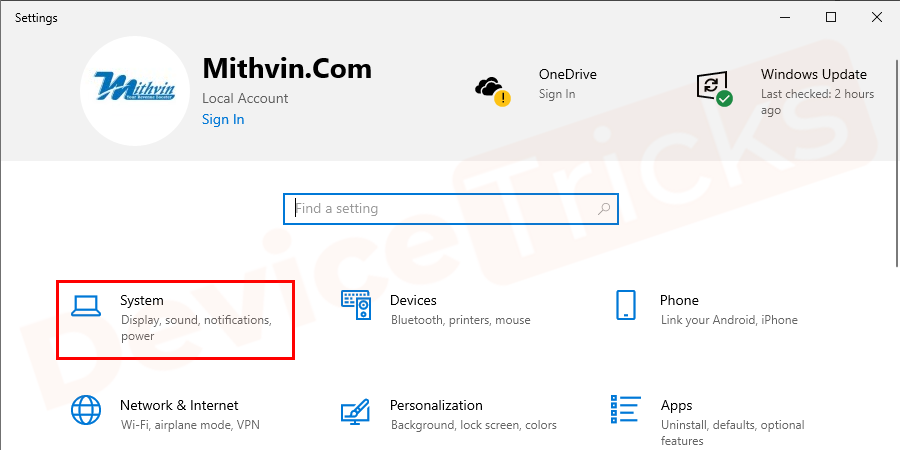The image size is (900, 450).
Task: Open the Devices settings label
Action: (x=413, y=300)
